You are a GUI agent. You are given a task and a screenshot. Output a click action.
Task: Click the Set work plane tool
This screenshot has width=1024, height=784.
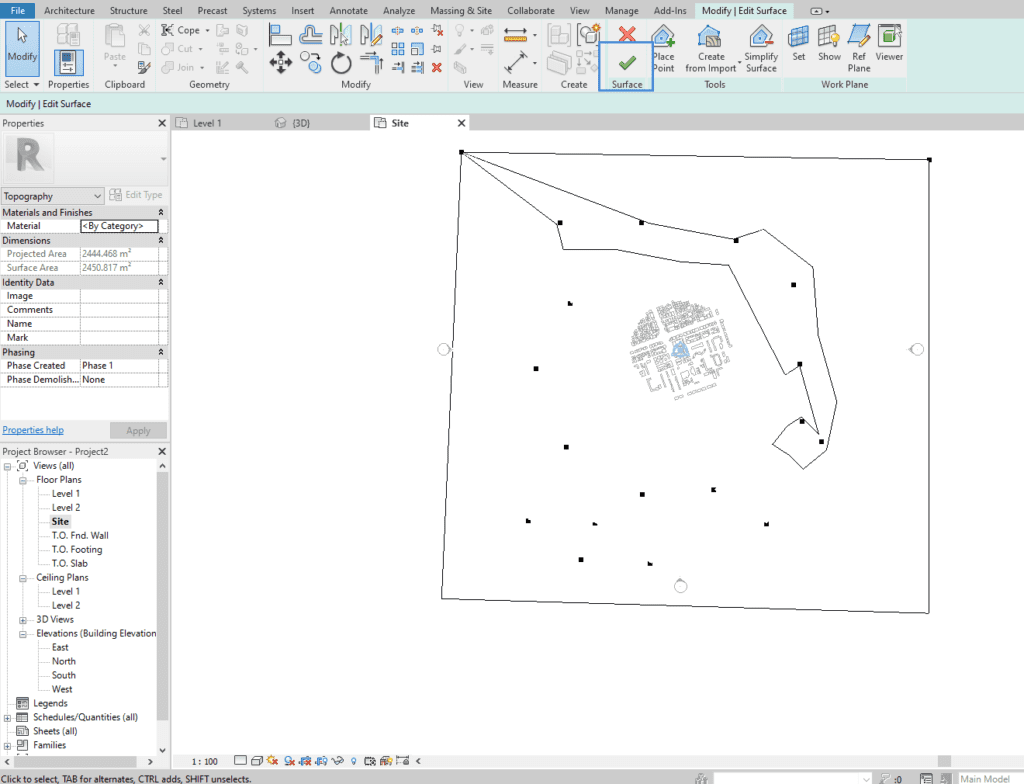coord(797,42)
